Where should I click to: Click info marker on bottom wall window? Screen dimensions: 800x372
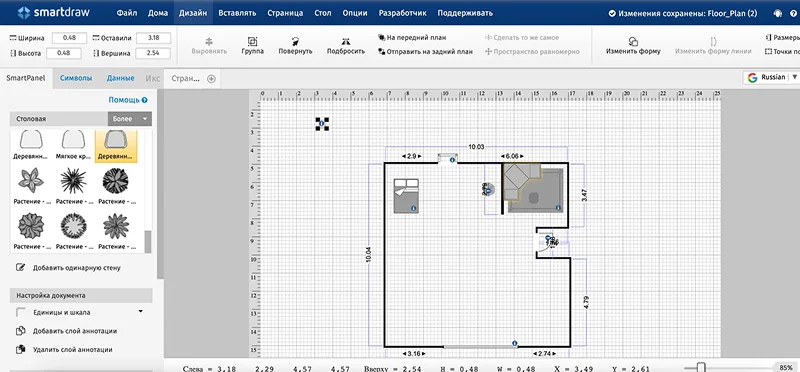coord(514,343)
